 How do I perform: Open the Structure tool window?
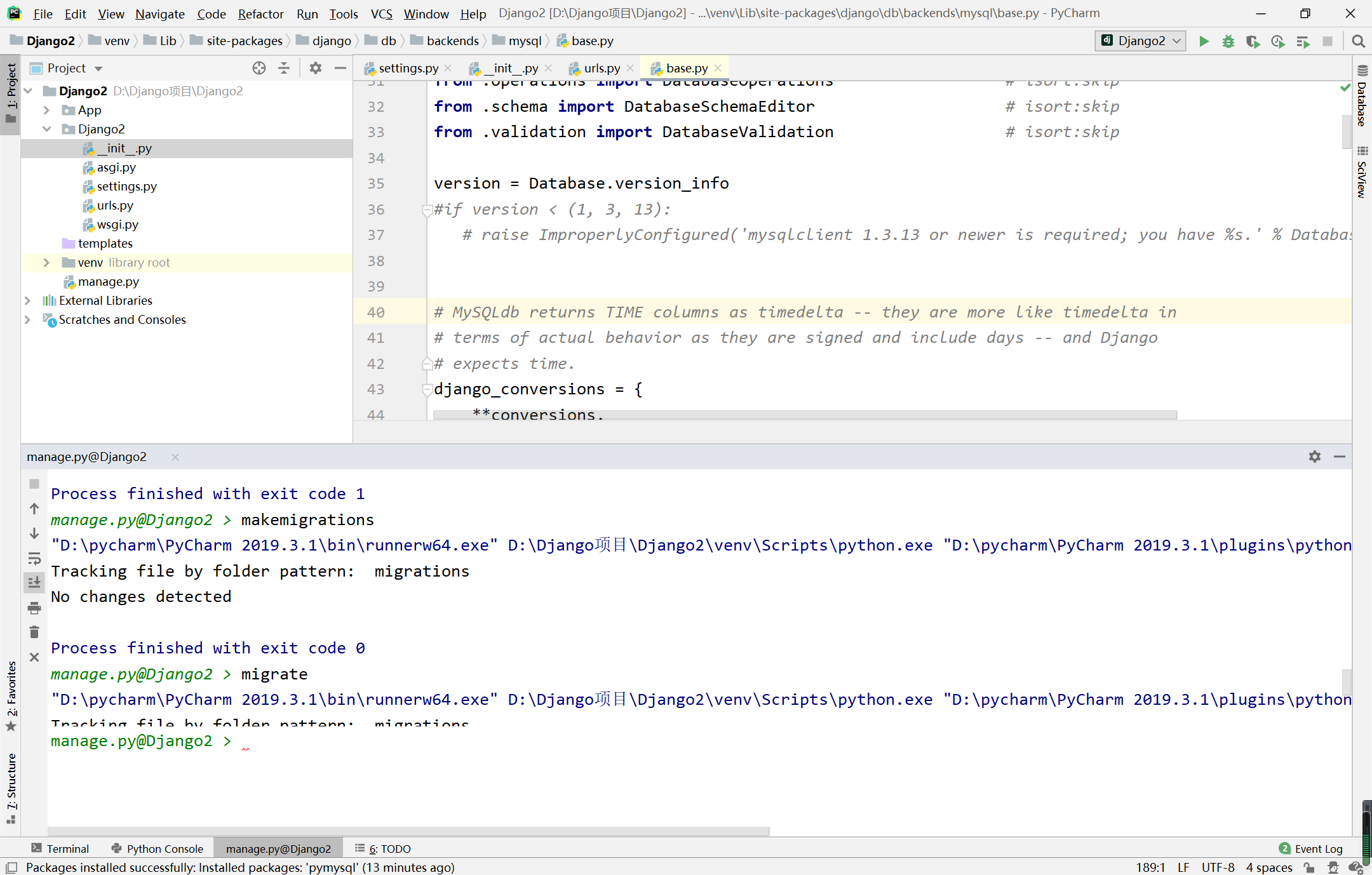click(x=11, y=788)
